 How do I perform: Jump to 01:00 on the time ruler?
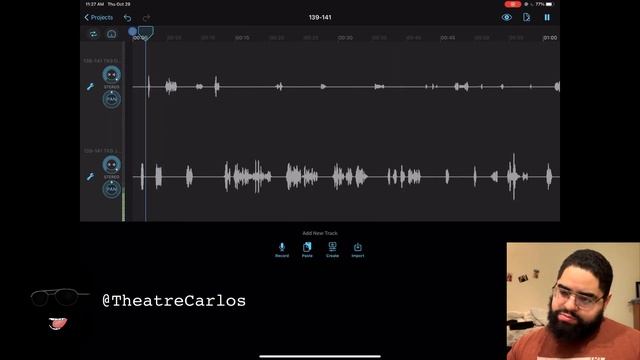pyautogui.click(x=550, y=38)
